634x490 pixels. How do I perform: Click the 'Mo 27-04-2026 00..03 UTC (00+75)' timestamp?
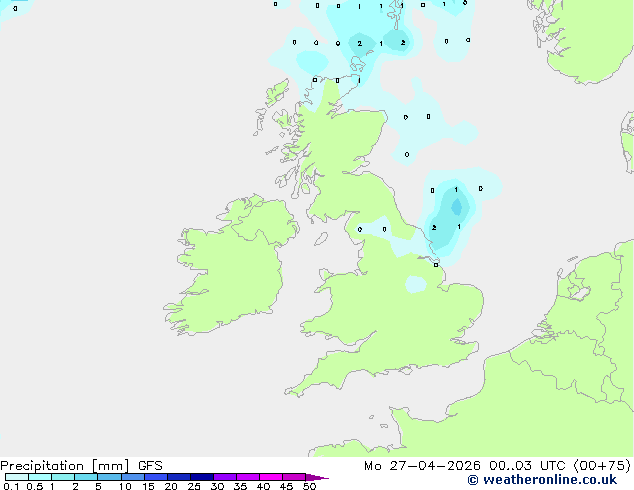coord(497,466)
